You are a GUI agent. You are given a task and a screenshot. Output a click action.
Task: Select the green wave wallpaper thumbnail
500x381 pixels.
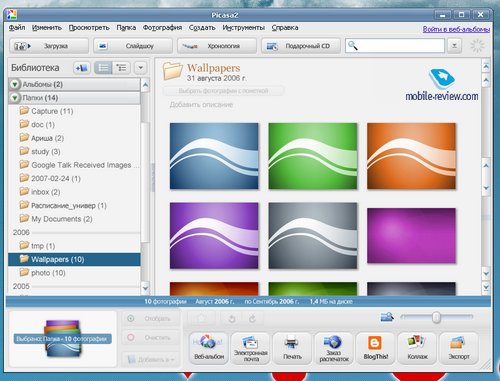[x=313, y=156]
